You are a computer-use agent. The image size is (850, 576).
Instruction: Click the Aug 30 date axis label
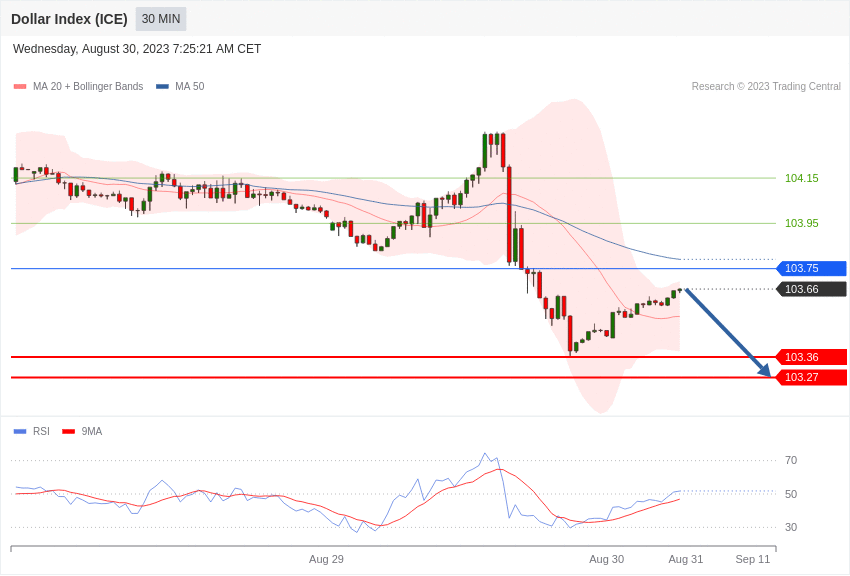tap(607, 559)
